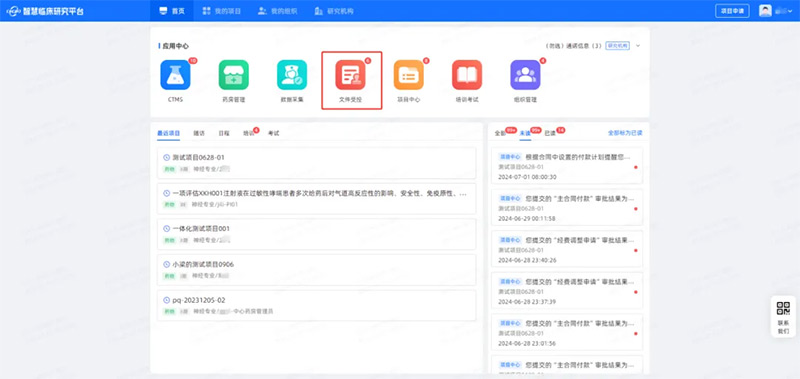Open the 2024-07-01 08:00:30 payment reminder message

tap(567, 166)
